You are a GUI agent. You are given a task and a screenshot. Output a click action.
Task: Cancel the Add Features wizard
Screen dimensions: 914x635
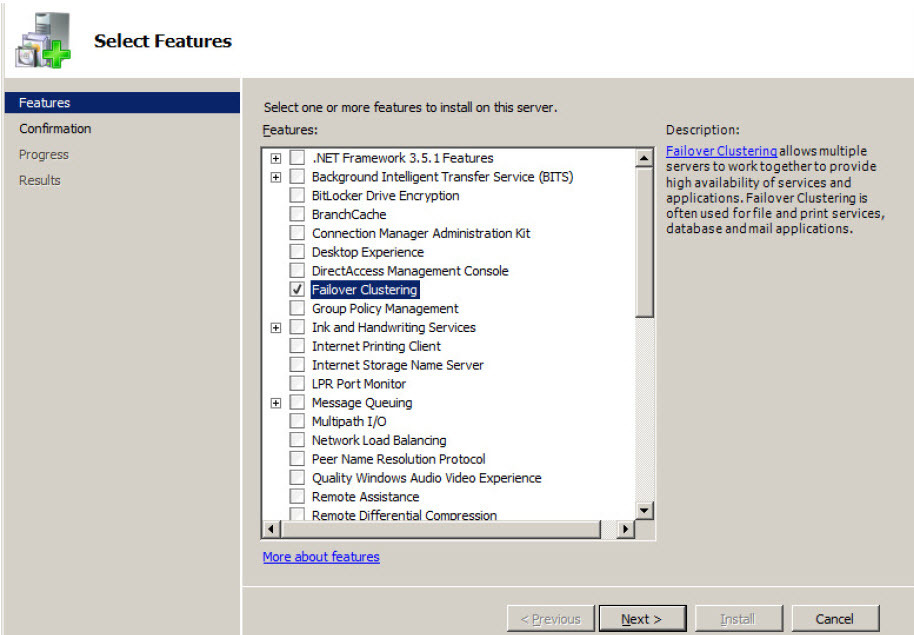click(835, 619)
